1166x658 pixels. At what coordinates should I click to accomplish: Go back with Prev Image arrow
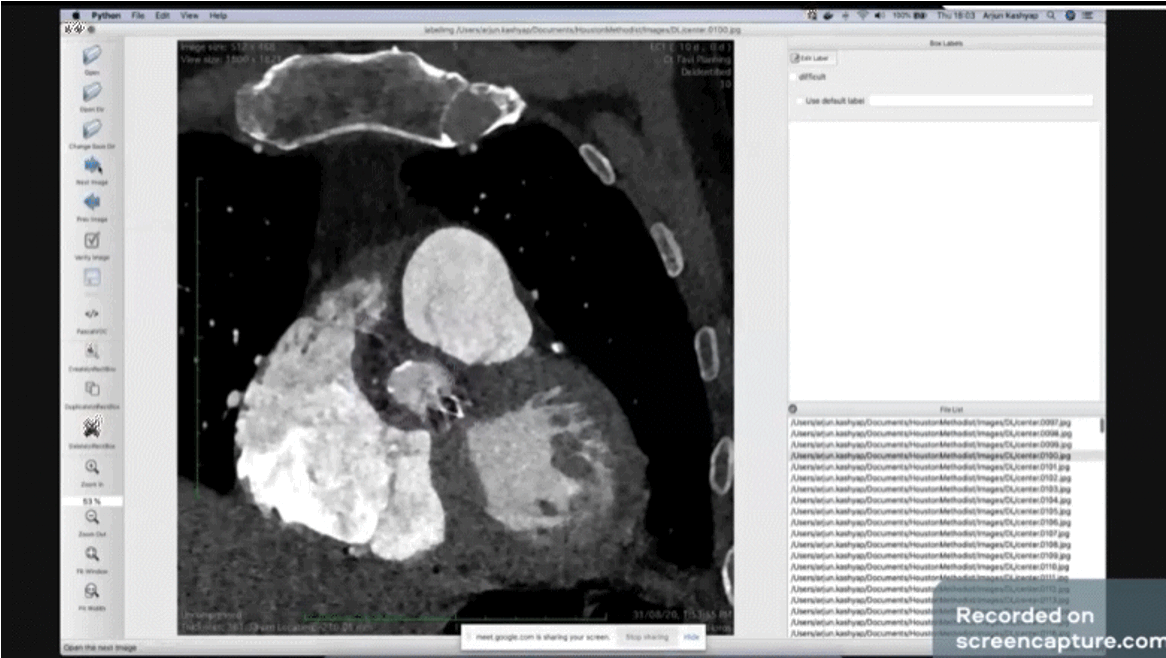click(x=92, y=202)
